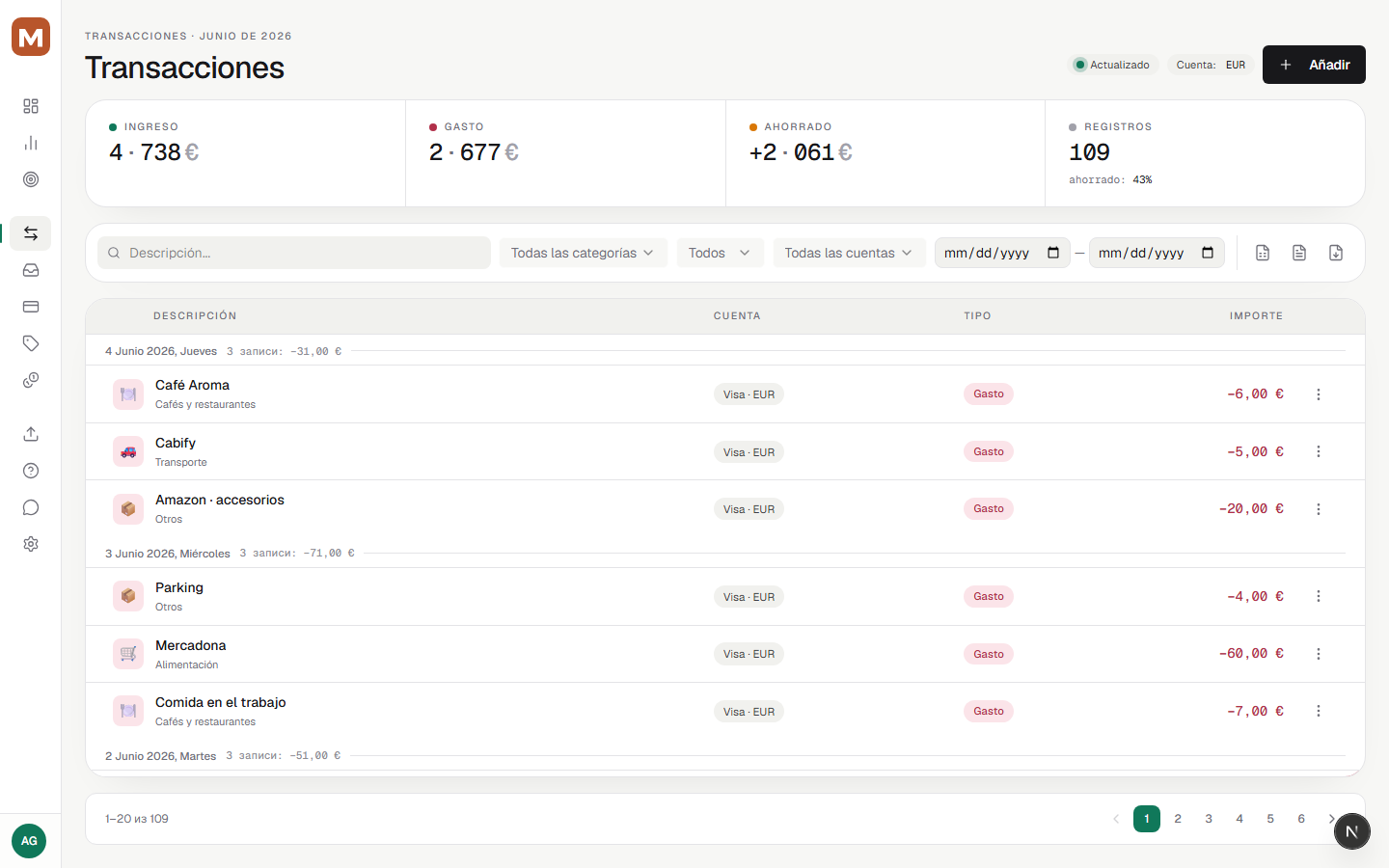Image resolution: width=1389 pixels, height=868 pixels.
Task: Click the DESCRIPCIÓN column header
Action: [x=195, y=315]
